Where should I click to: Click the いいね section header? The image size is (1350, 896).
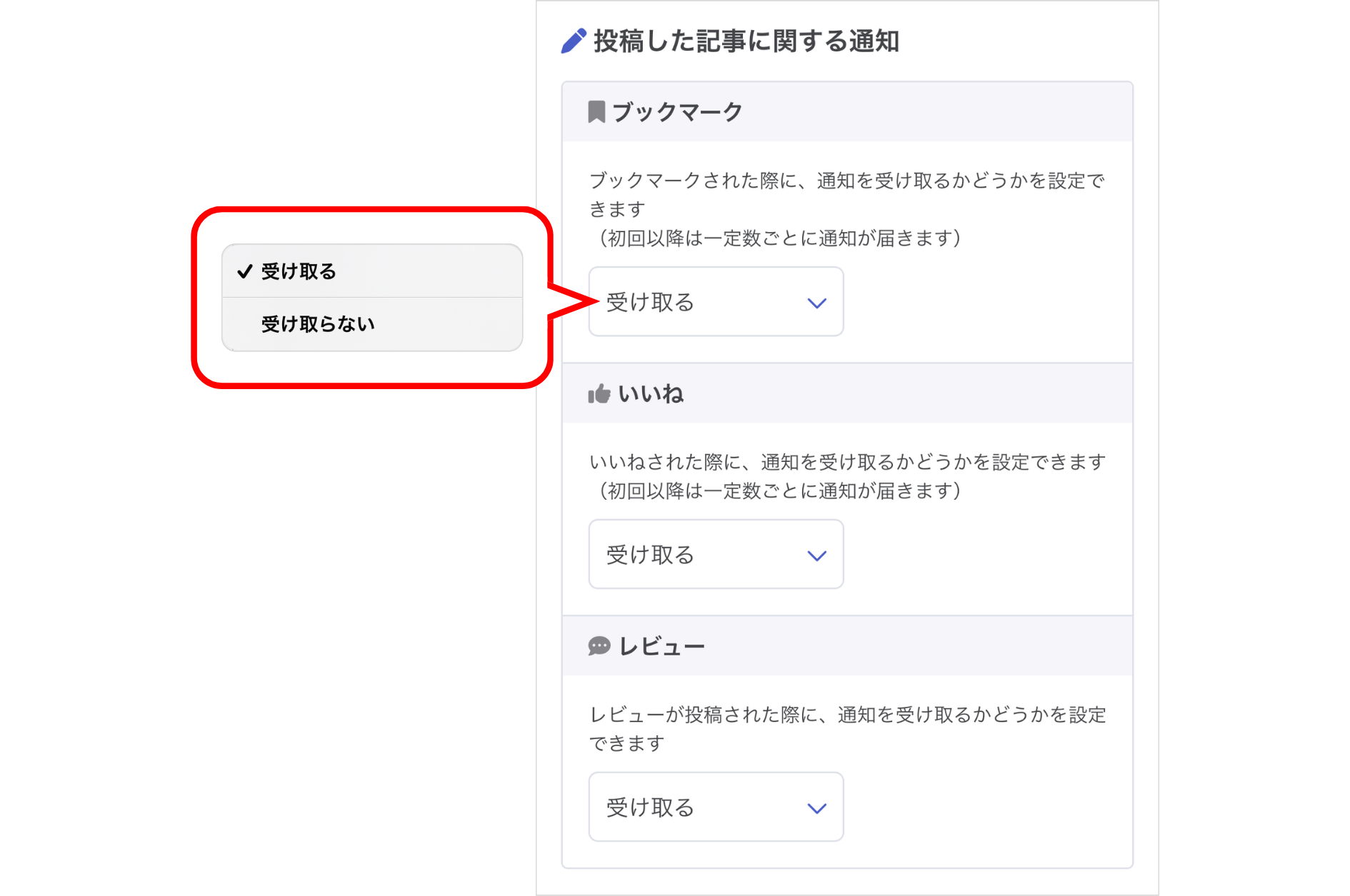point(651,393)
